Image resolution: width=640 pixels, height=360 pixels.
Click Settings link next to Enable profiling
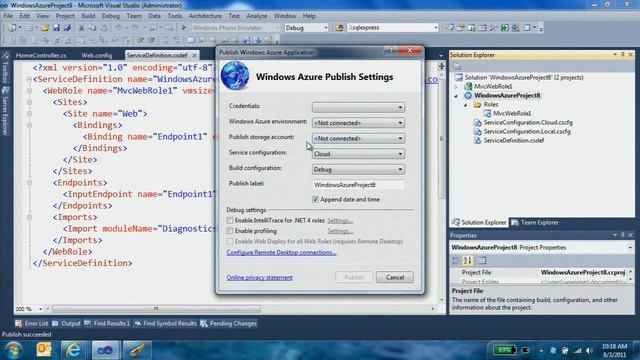[x=340, y=231]
